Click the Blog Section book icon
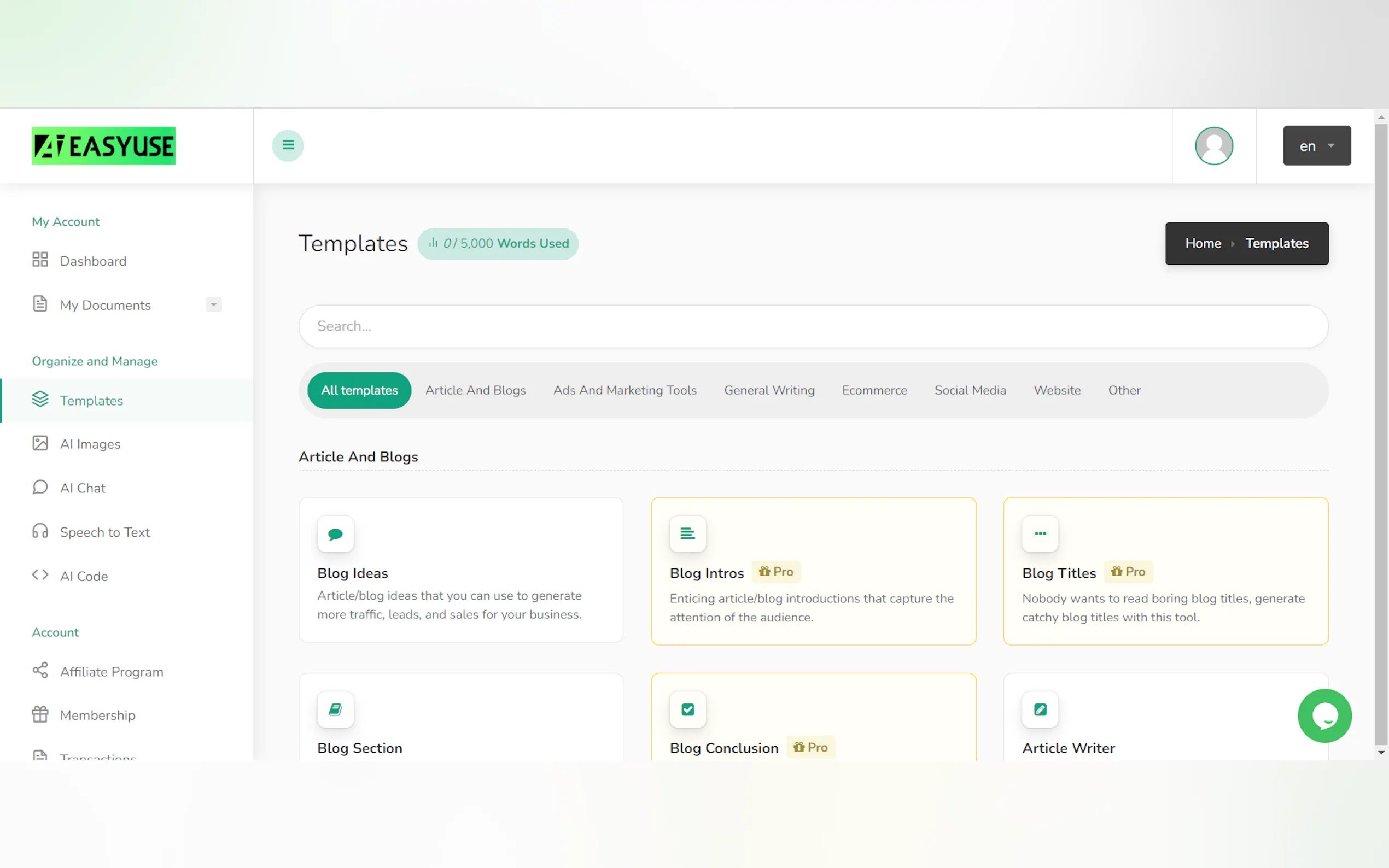This screenshot has height=868, width=1389. tap(335, 709)
